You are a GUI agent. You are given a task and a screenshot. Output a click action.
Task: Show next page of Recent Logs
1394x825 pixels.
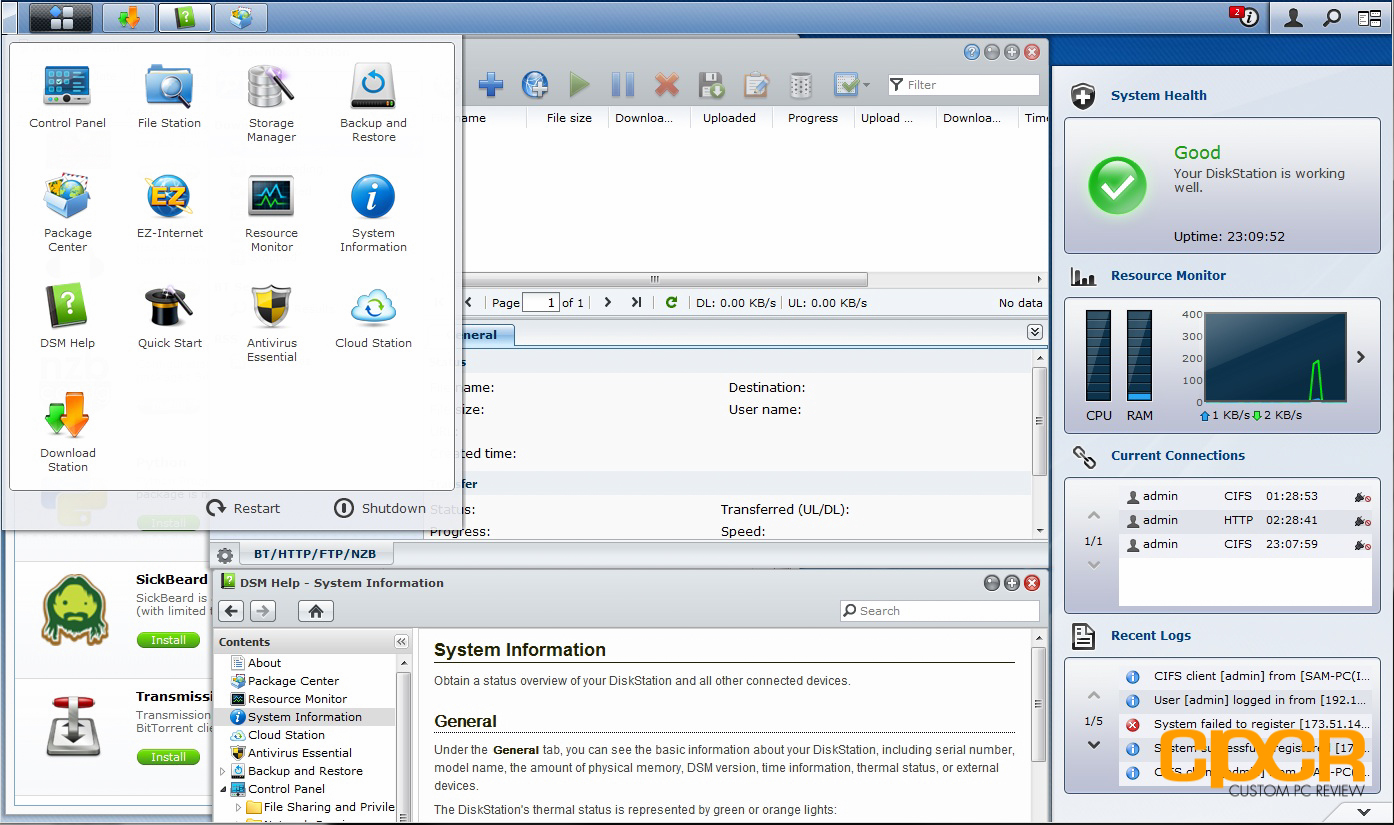click(x=1094, y=745)
